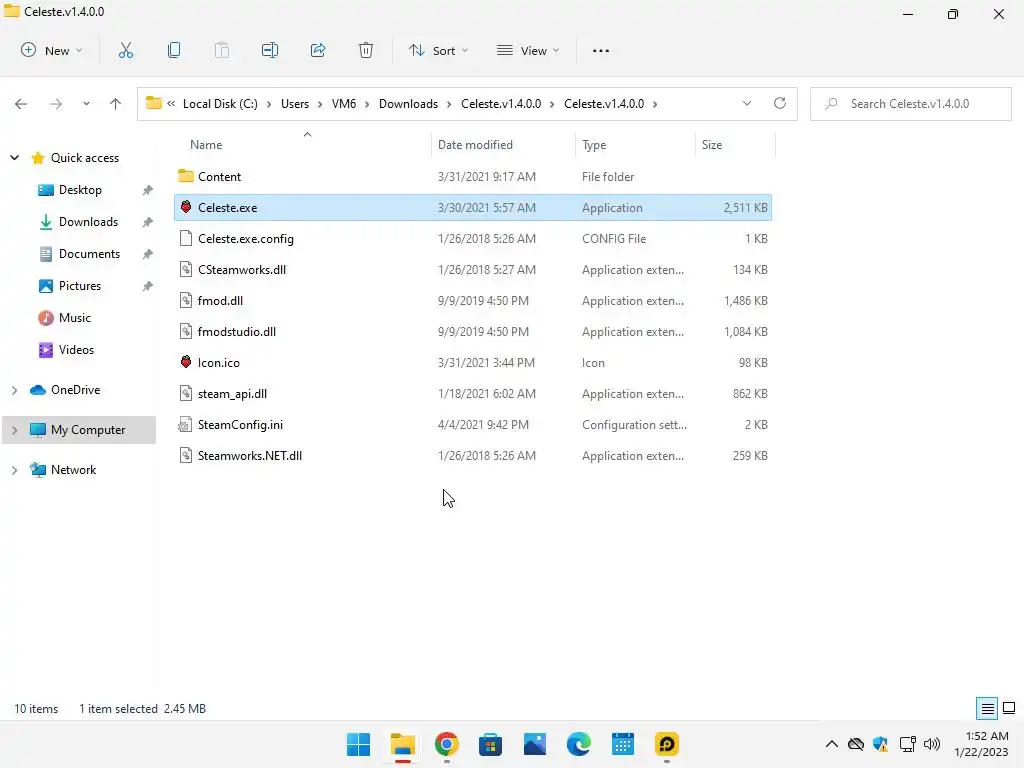Expand the My Computer tree node
1024x768 pixels.
tap(14, 430)
